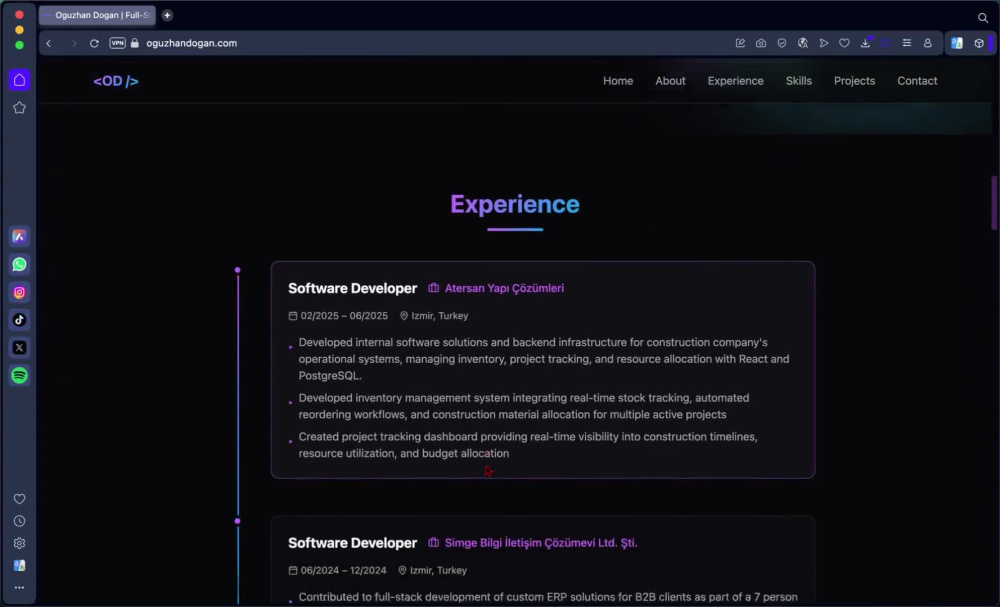The width and height of the screenshot is (1000, 607).
Task: Open the sidebar heart pinboards icon
Action: point(20,499)
